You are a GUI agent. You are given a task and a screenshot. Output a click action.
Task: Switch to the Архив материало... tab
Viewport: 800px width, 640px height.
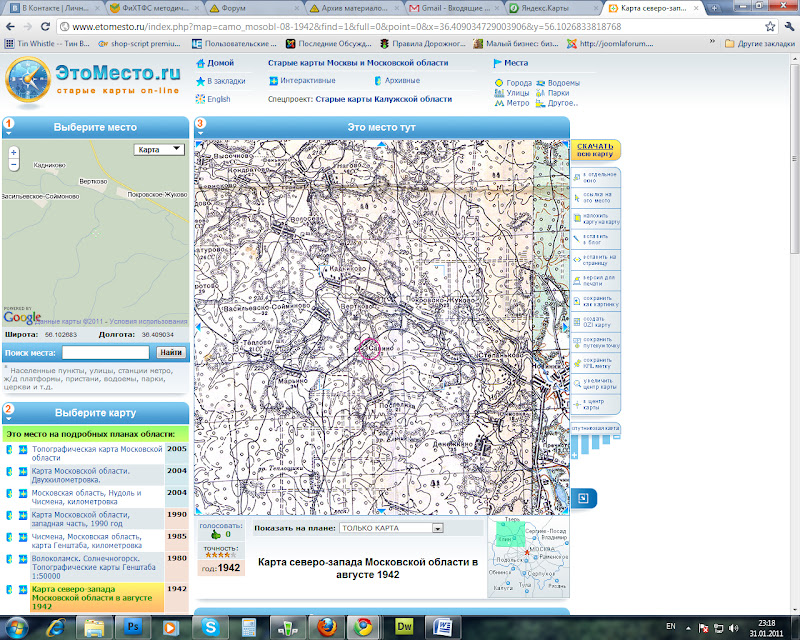tap(355, 8)
